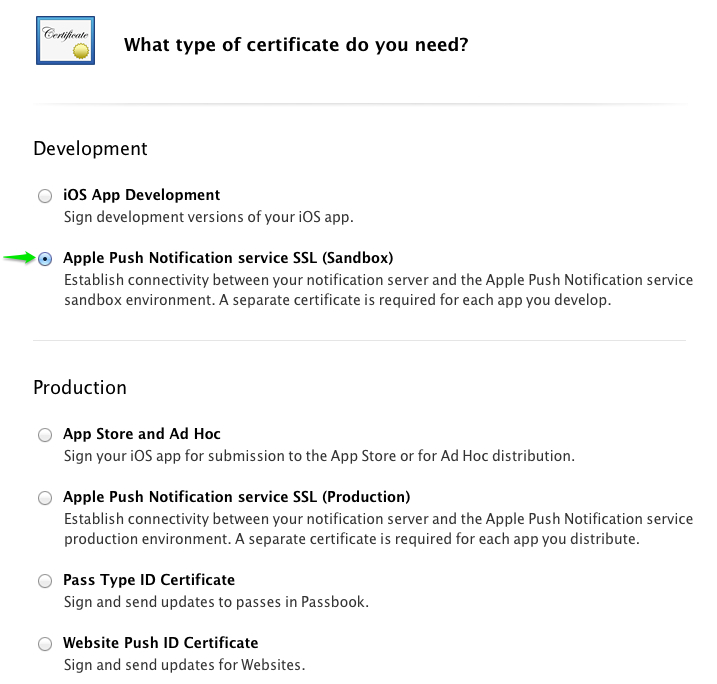Viewport: 717px width, 684px height.
Task: Choose the App Store and Ad Hoc radio button
Action: 45,435
